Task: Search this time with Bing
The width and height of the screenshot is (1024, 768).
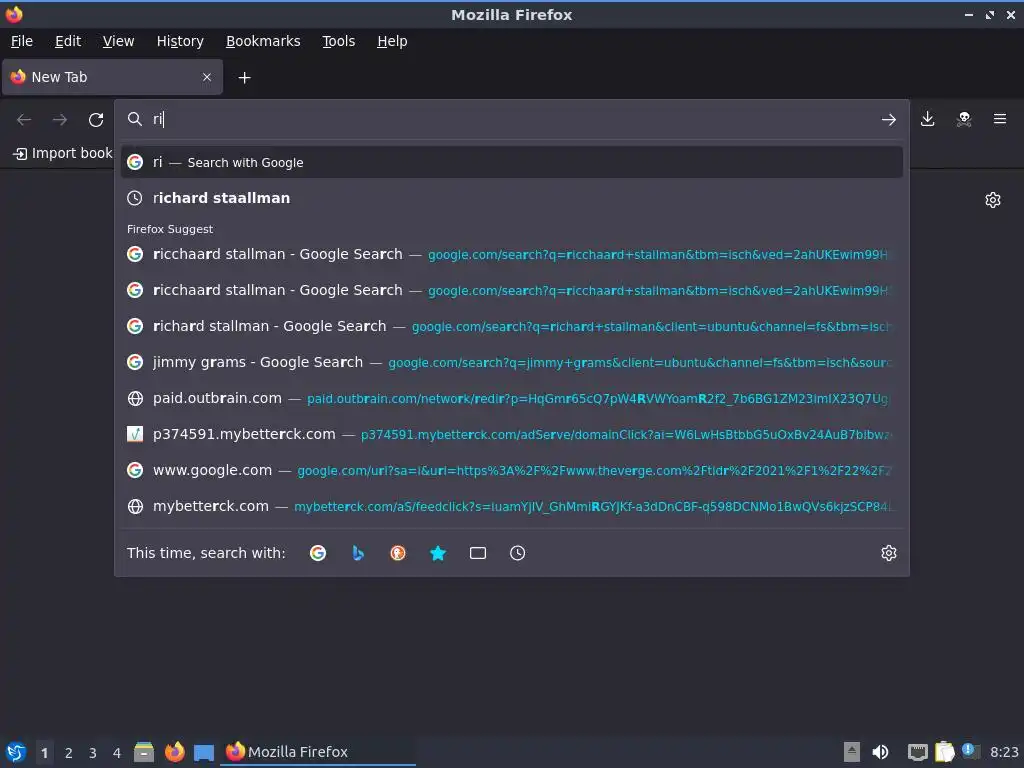Action: tap(358, 553)
